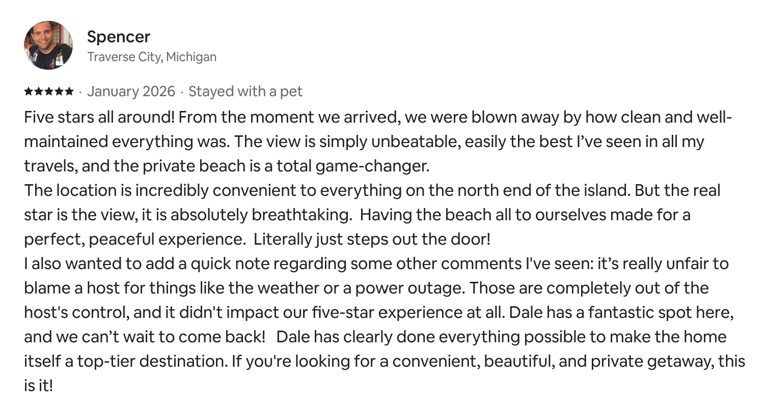768x410 pixels.
Task: Click the phrase five-star experience at all
Action: tap(408, 313)
